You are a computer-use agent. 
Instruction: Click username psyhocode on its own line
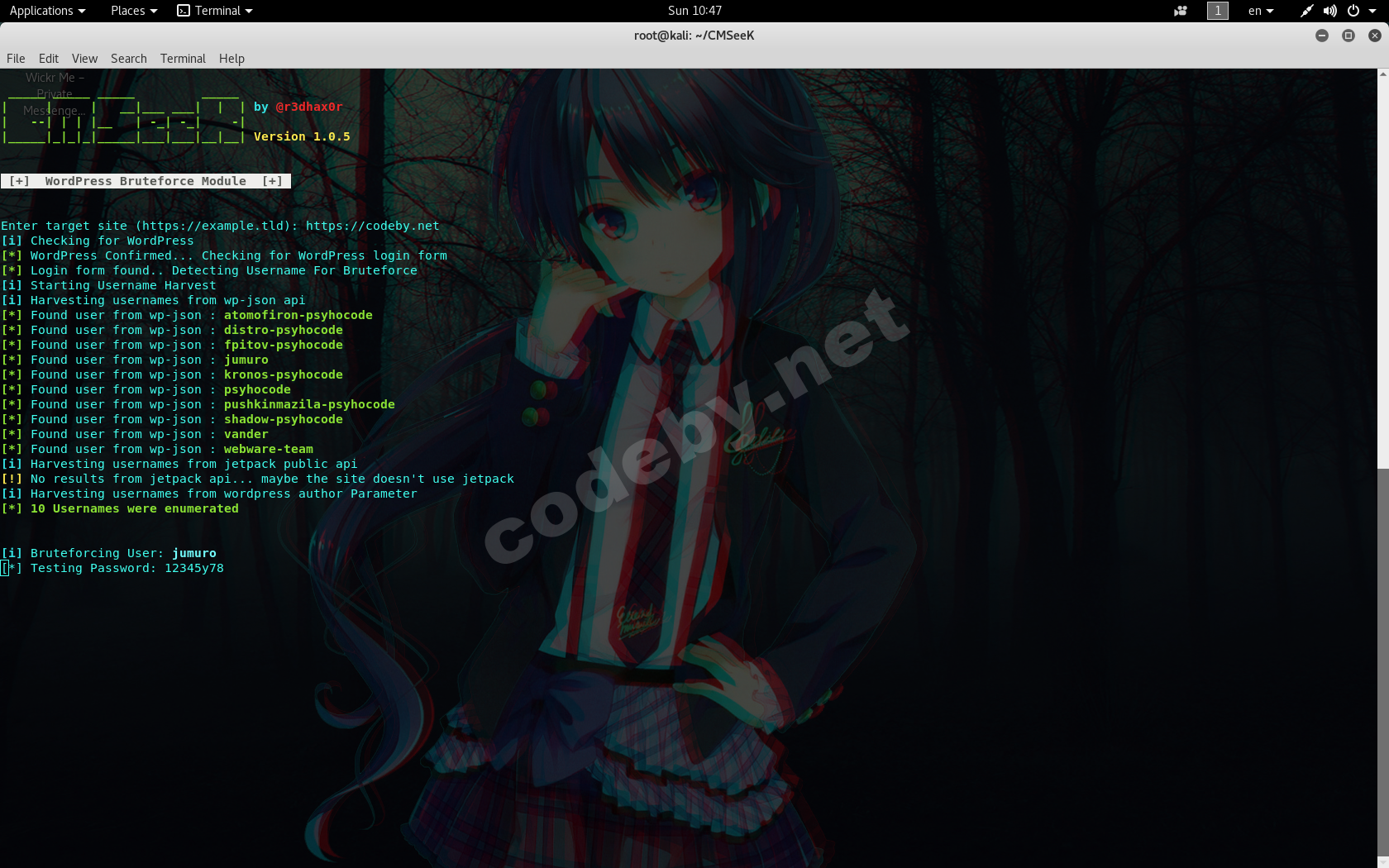[257, 389]
